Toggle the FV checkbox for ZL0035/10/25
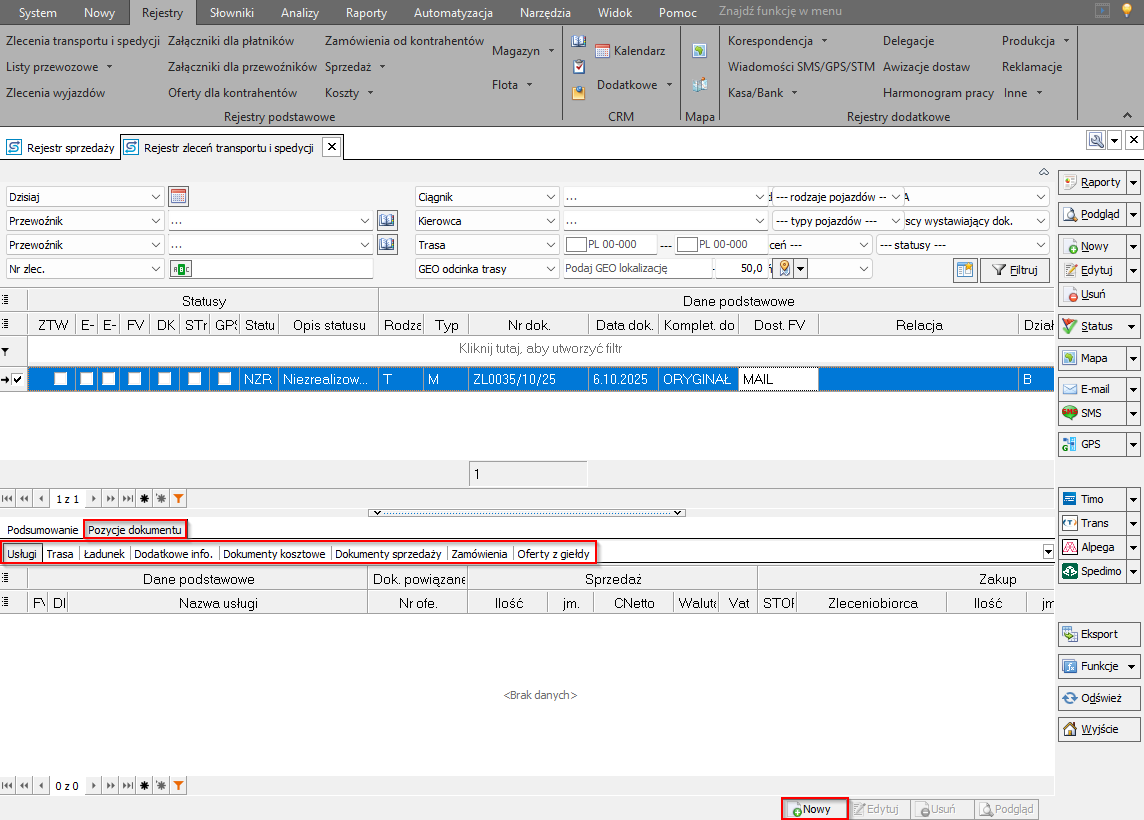The width and height of the screenshot is (1144, 820). tap(135, 379)
